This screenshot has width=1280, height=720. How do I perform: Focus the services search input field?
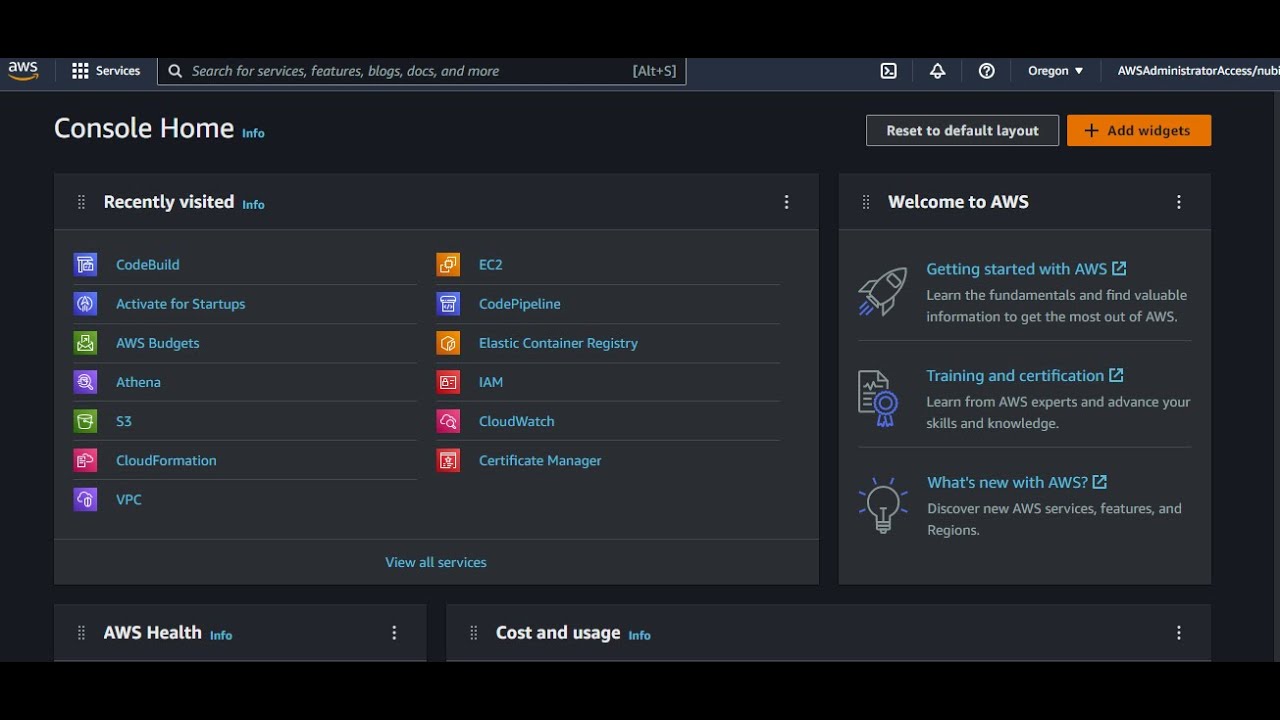[x=422, y=71]
